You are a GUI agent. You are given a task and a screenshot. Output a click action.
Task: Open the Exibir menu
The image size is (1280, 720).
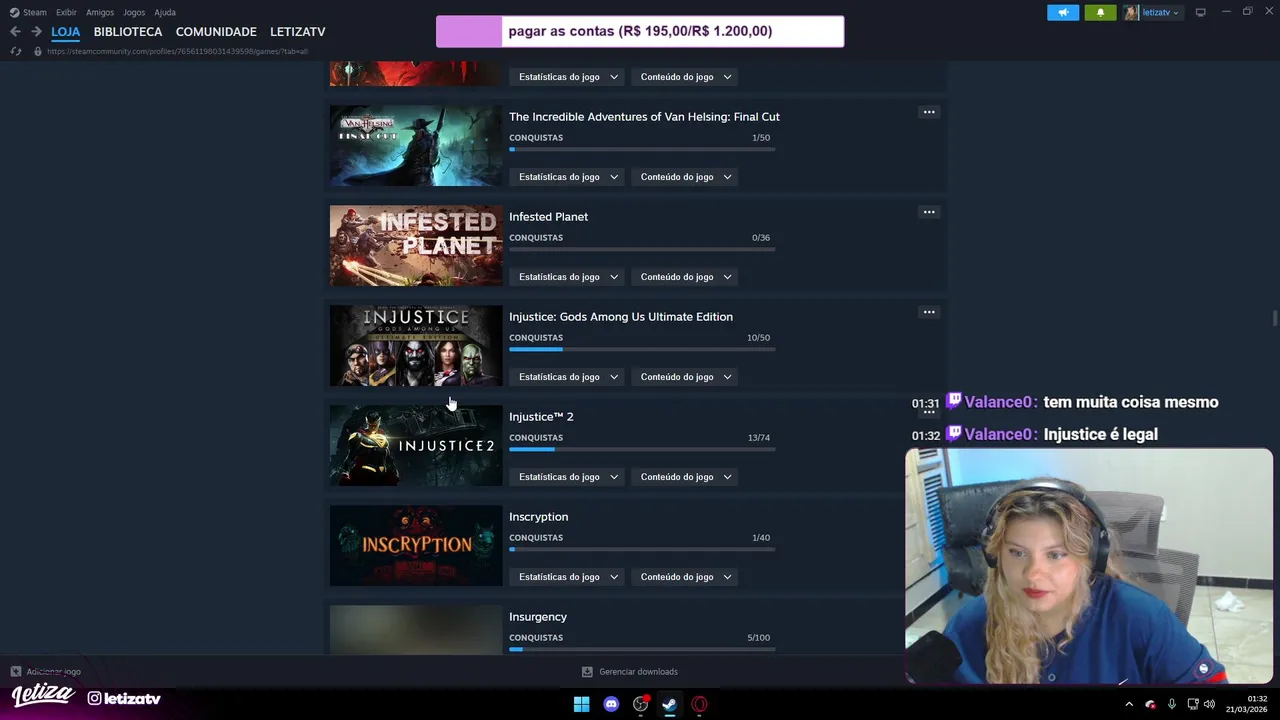coord(66,12)
